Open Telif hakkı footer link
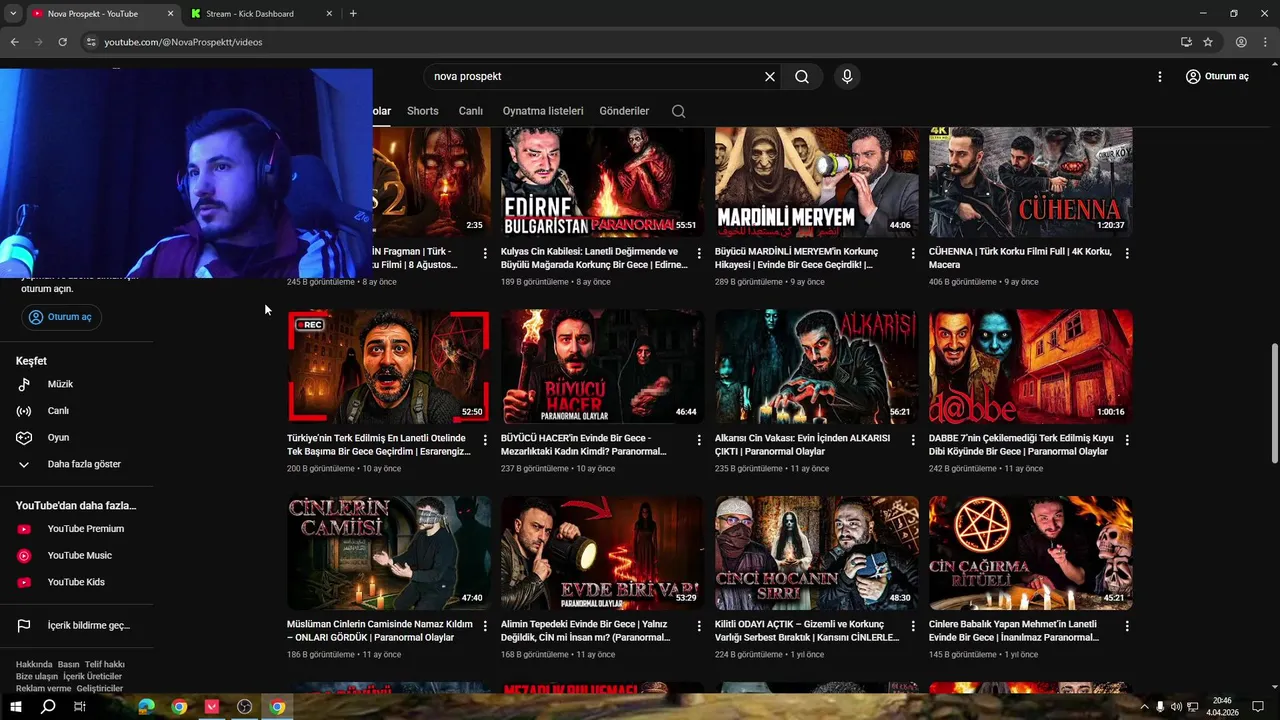1280x720 pixels. [x=105, y=664]
